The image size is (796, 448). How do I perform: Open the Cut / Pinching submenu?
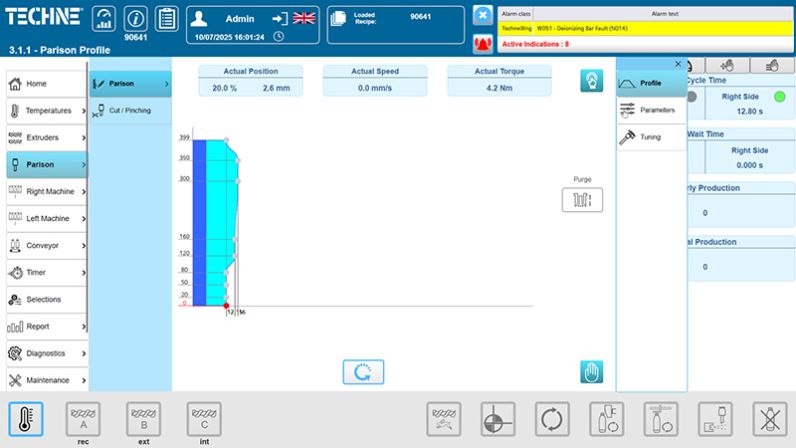[130, 111]
